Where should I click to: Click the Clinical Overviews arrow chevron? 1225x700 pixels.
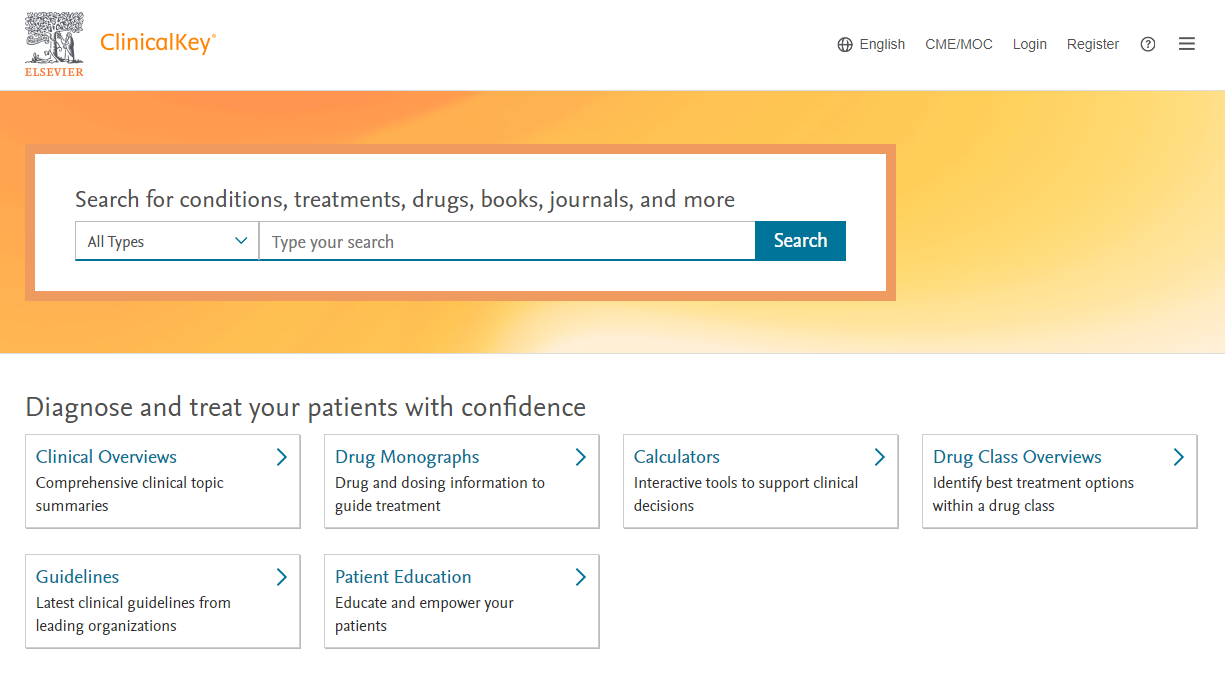tap(282, 457)
